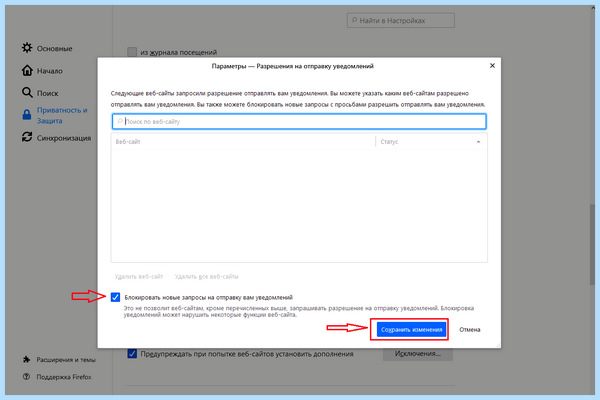Image resolution: width=600 pixels, height=400 pixels.
Task: Open the Начало settings section
Action: point(49,71)
